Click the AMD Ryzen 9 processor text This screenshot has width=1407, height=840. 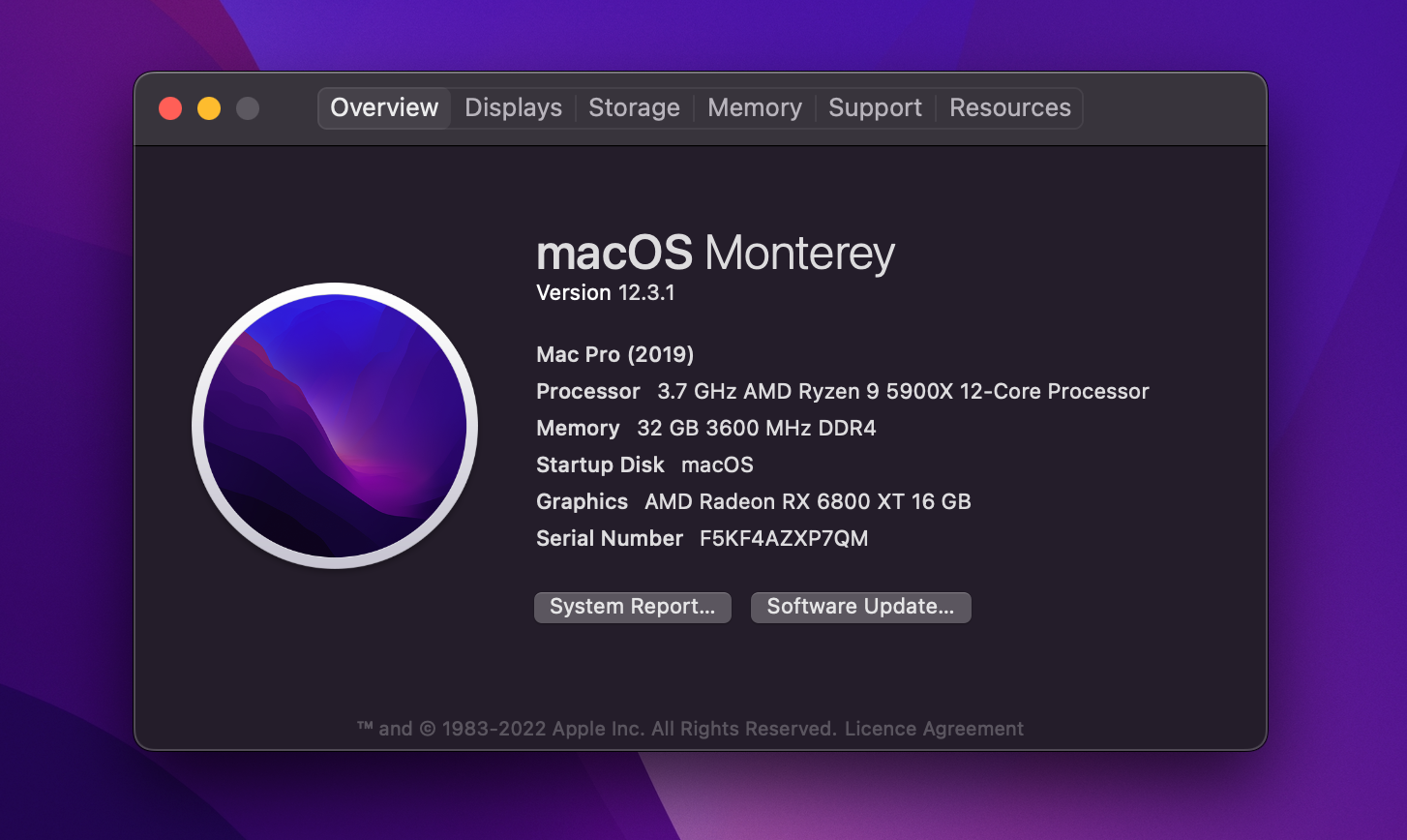tap(902, 391)
